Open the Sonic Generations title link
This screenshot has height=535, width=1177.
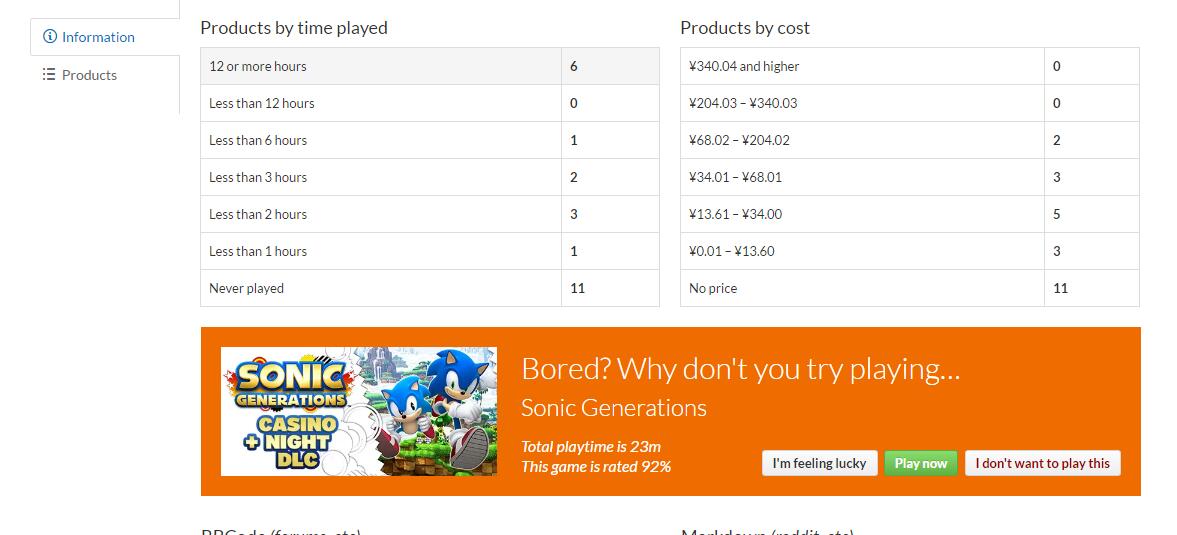click(613, 408)
